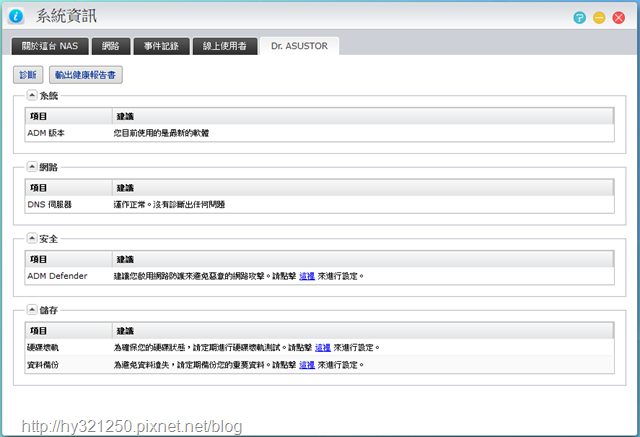
Task: Collapse the 網路 section
Action: (x=32, y=166)
